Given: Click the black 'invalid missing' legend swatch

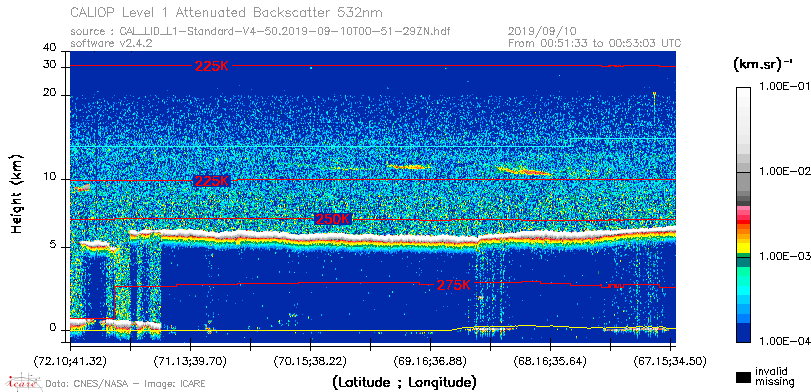Looking at the screenshot, I should click(743, 377).
